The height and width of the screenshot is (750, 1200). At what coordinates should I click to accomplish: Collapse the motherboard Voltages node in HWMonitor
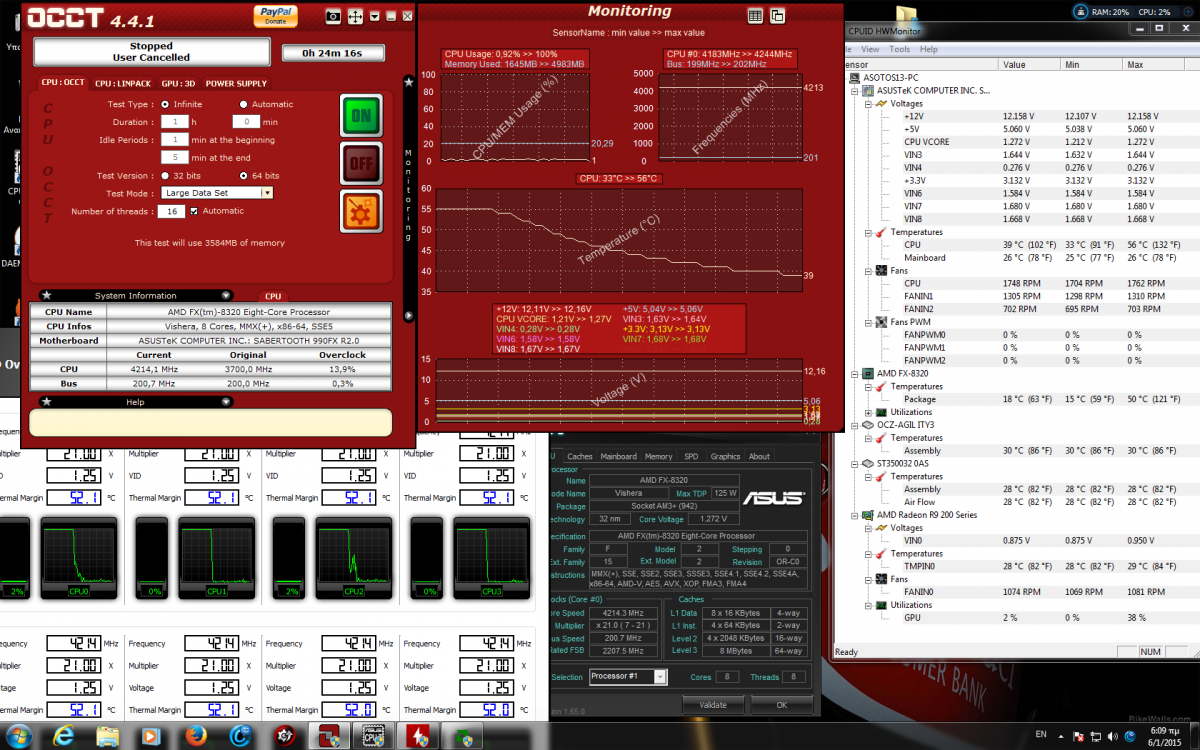(x=867, y=103)
